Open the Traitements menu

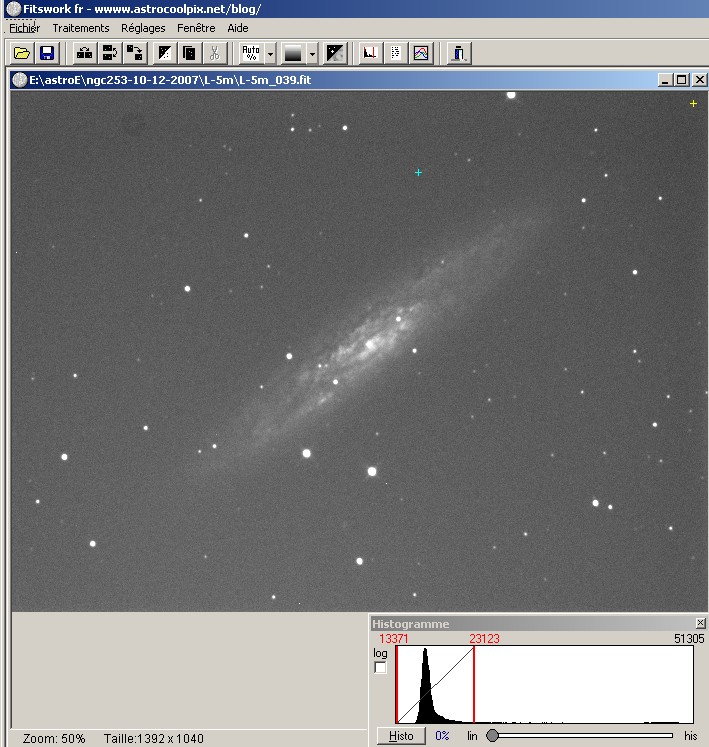pos(81,28)
